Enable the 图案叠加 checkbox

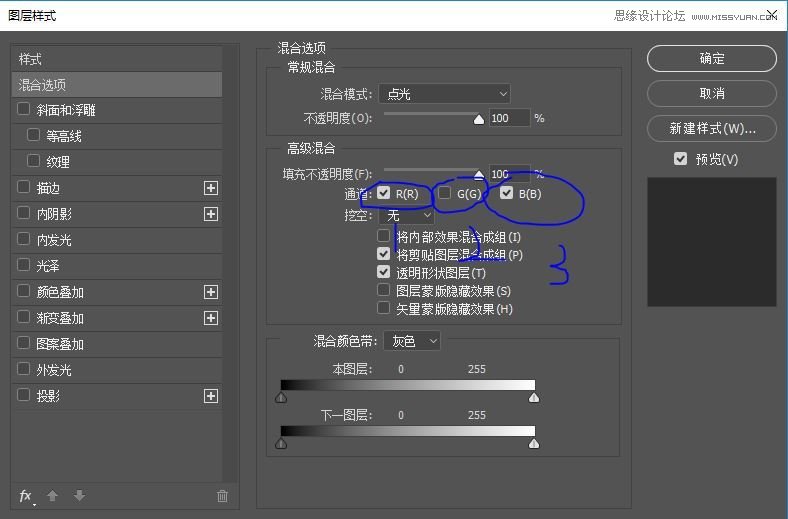24,343
